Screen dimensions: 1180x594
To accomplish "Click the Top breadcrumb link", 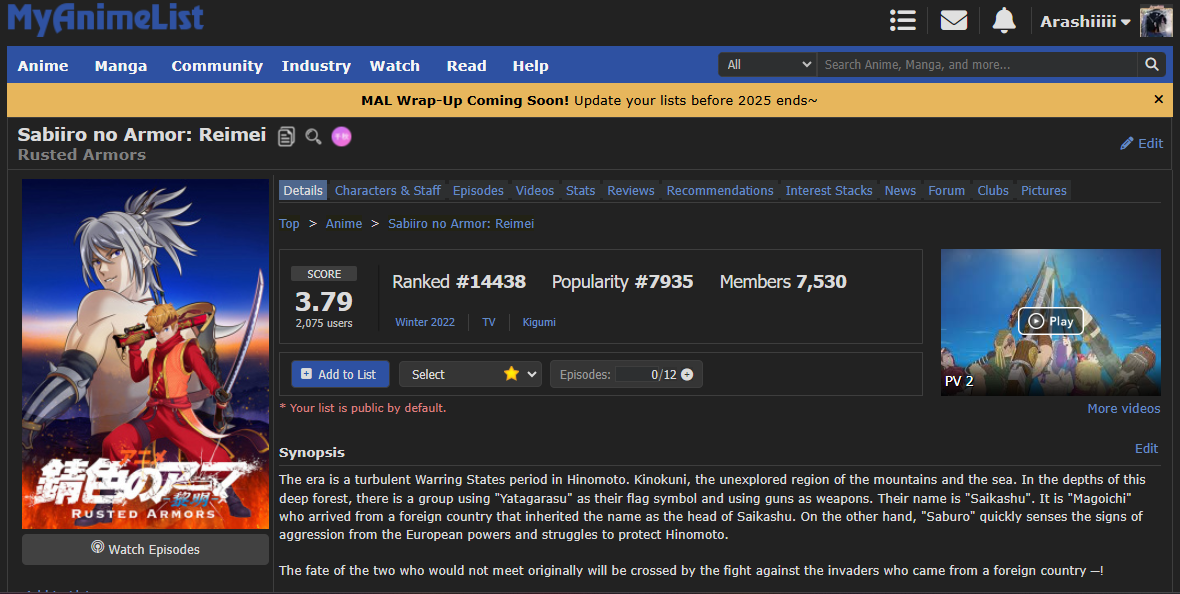I will click(x=289, y=224).
